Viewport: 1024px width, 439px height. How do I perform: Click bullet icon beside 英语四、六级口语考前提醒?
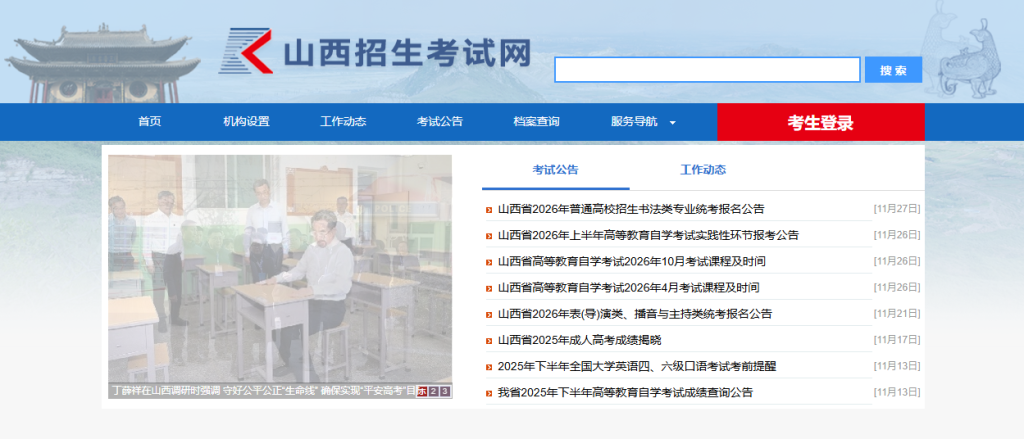489,366
